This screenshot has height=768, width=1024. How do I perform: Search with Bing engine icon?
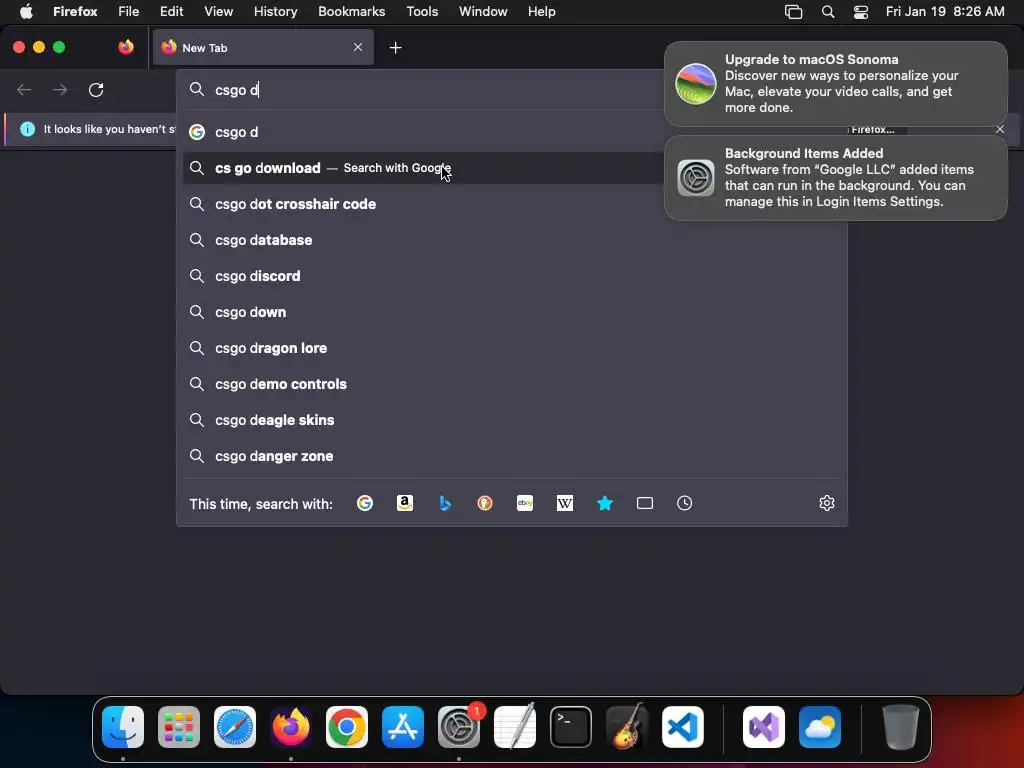(445, 503)
